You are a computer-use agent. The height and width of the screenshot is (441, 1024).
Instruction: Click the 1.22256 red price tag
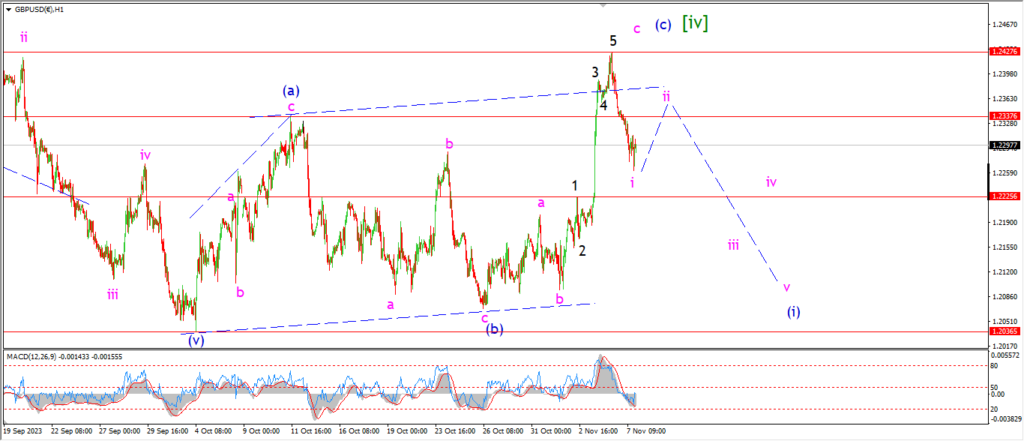(x=1001, y=197)
